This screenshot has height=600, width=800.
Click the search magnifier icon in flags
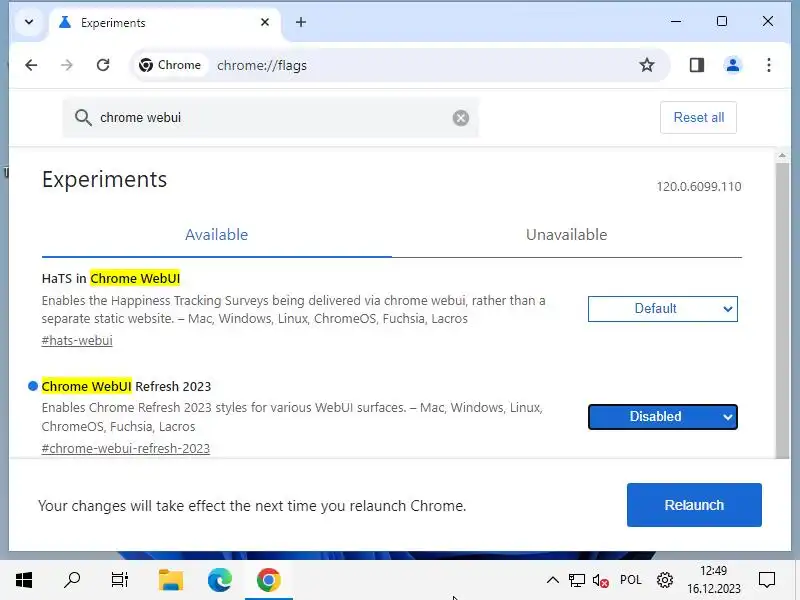click(83, 118)
